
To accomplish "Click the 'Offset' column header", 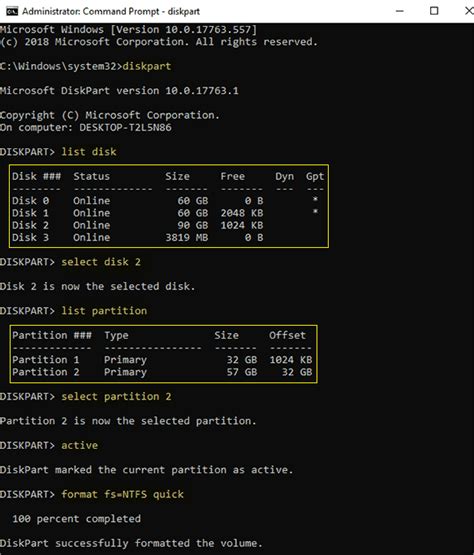I will 287,335.
